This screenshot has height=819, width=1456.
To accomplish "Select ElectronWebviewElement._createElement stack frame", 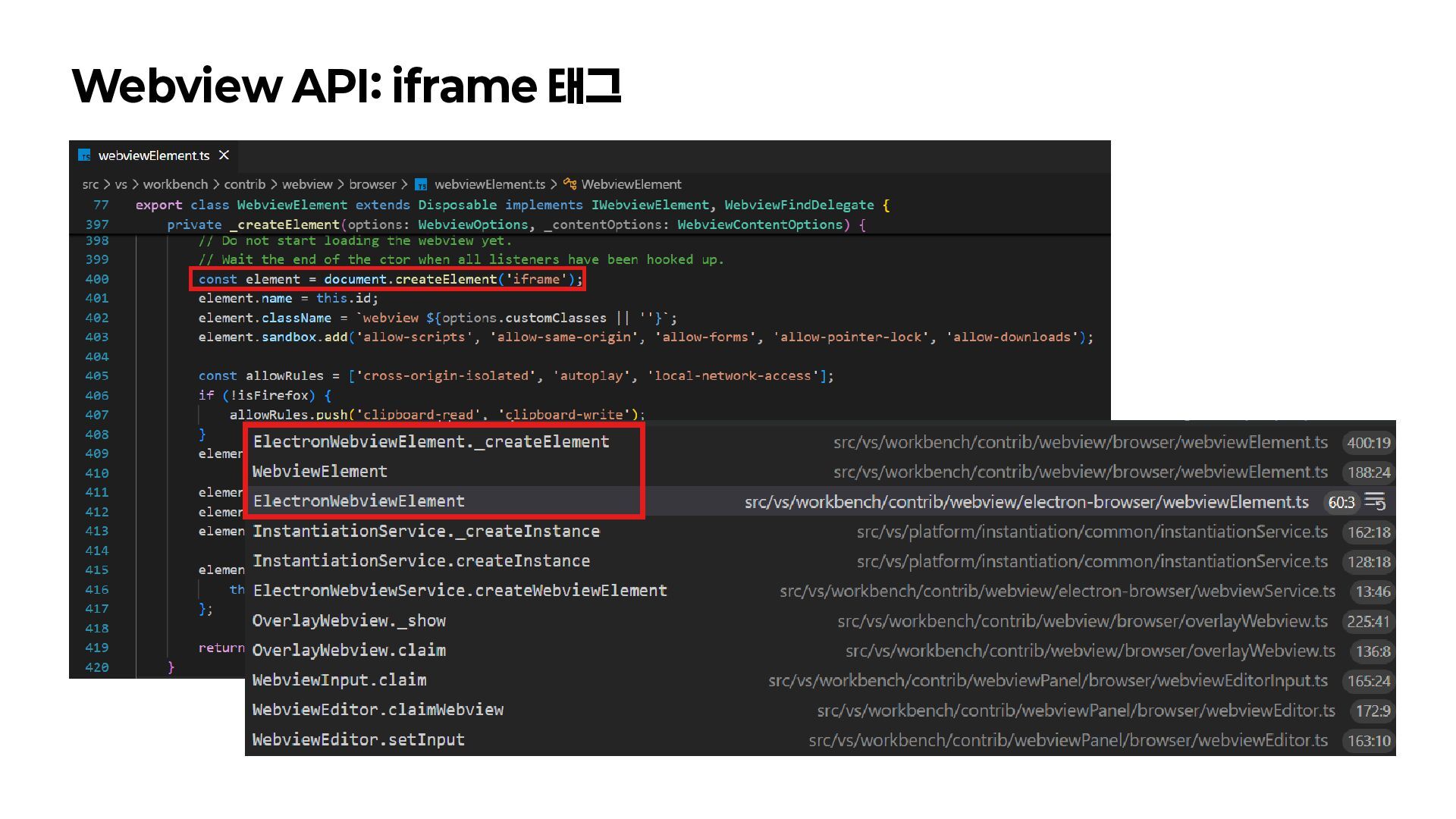I will click(x=431, y=442).
